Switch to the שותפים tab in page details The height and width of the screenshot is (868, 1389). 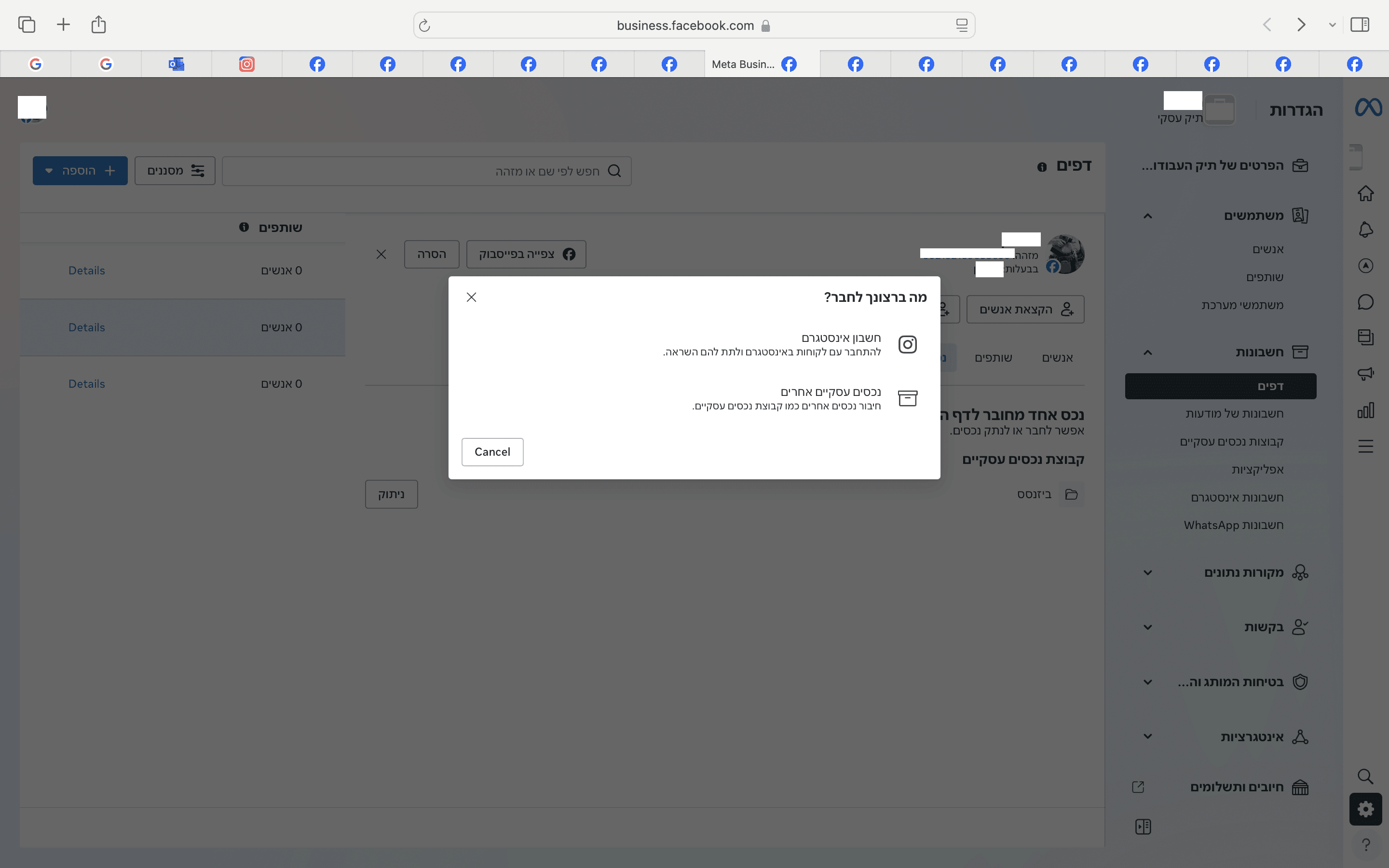993,358
